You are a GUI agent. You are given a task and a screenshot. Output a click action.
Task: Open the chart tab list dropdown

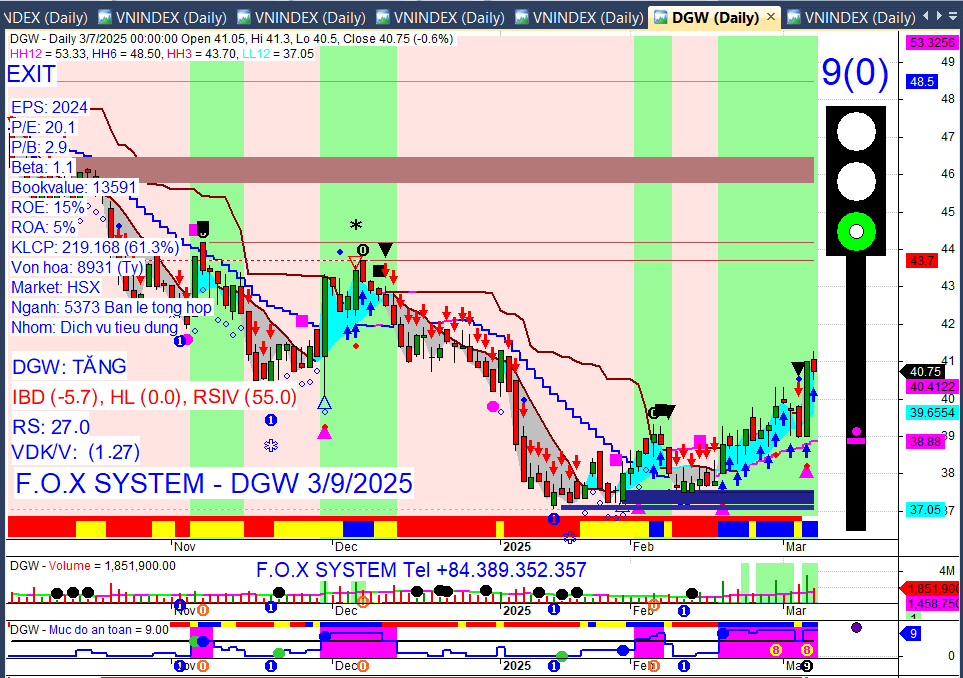pyautogui.click(x=955, y=16)
